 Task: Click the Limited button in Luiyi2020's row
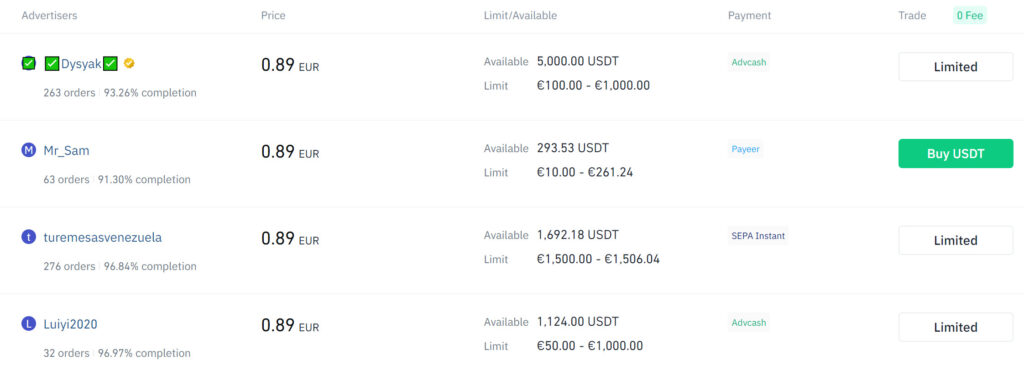[x=955, y=327]
